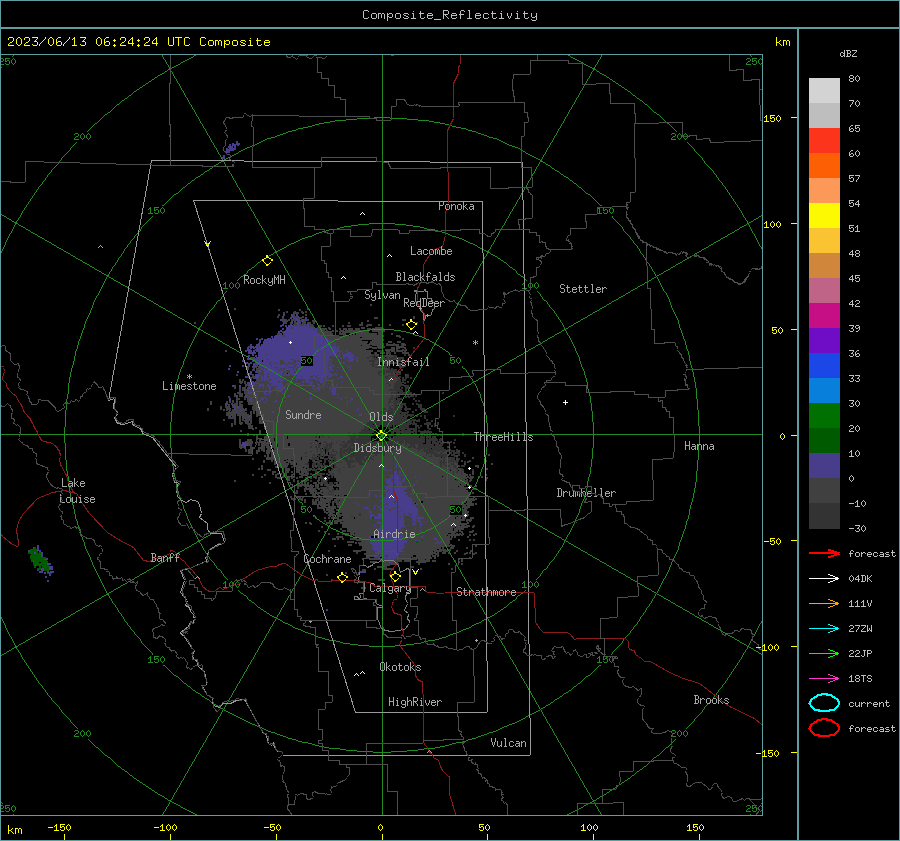Click the red 60-65 dBZ color swatch
The image size is (900, 841).
coord(824,141)
